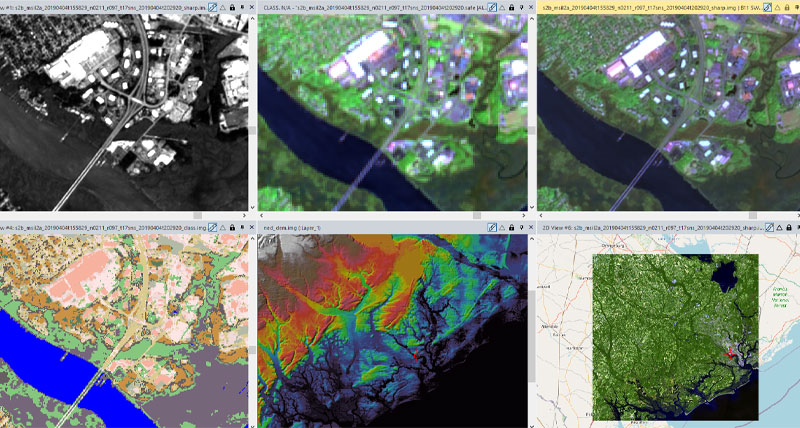
Task: Open the pin dropdown in the class.img header
Action: click(243, 226)
